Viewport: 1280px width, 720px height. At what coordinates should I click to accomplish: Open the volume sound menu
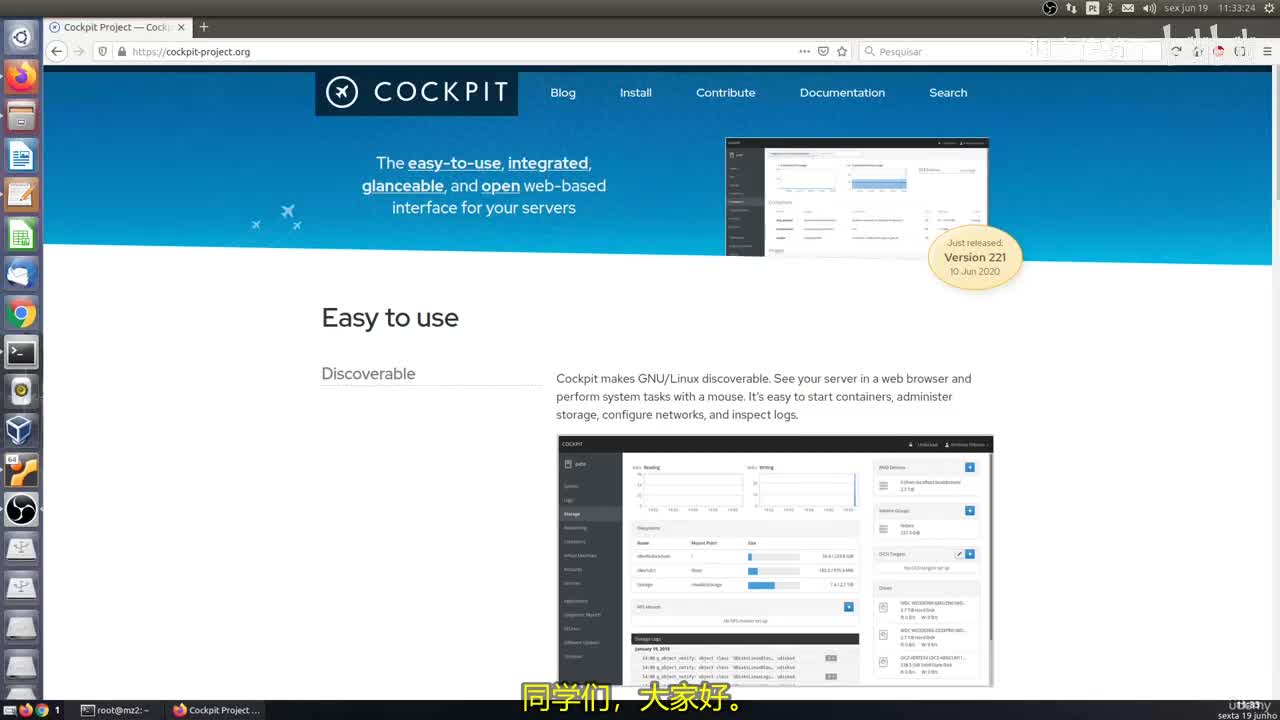click(1149, 8)
